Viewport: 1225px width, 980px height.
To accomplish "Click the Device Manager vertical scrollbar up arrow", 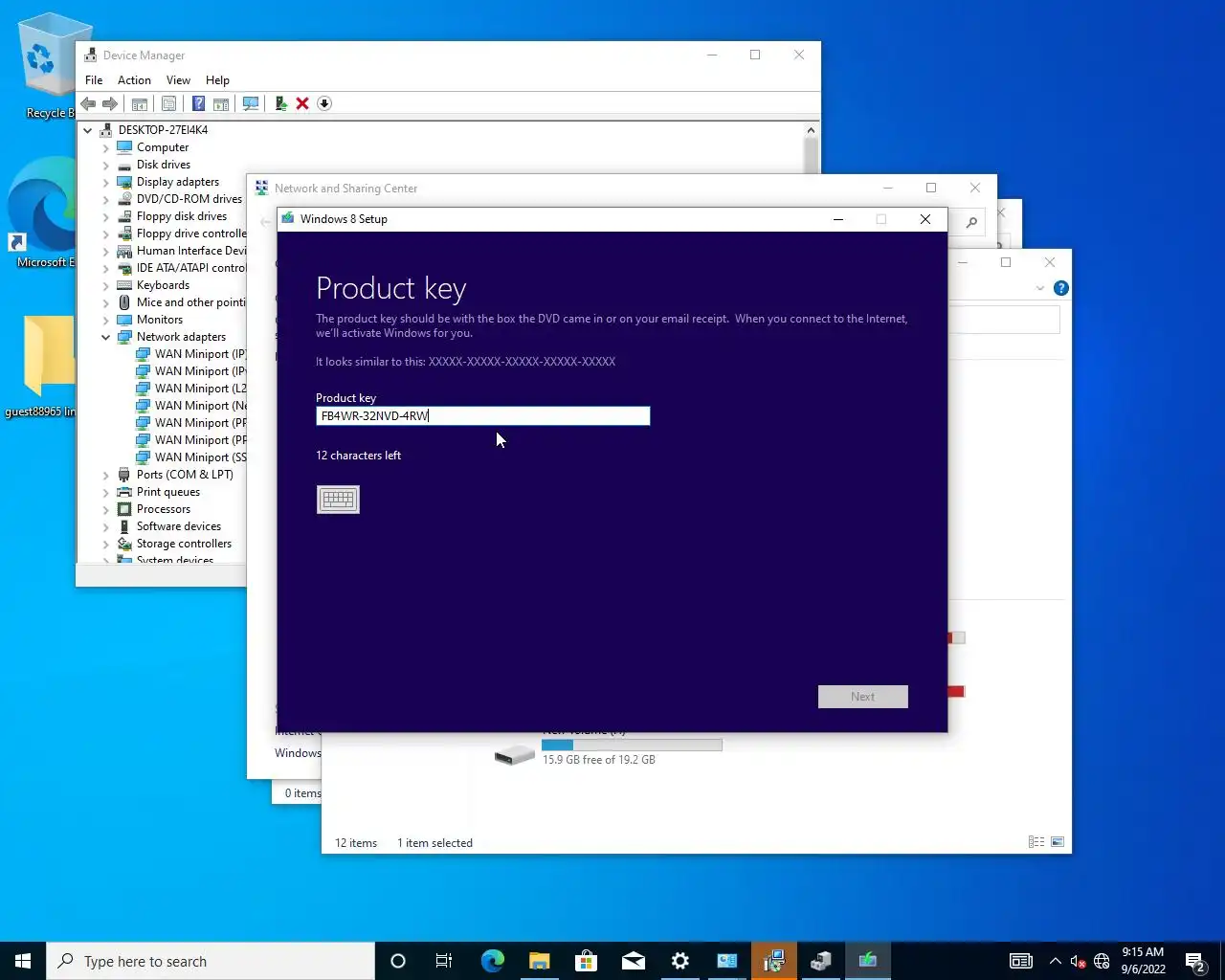I will (x=811, y=130).
